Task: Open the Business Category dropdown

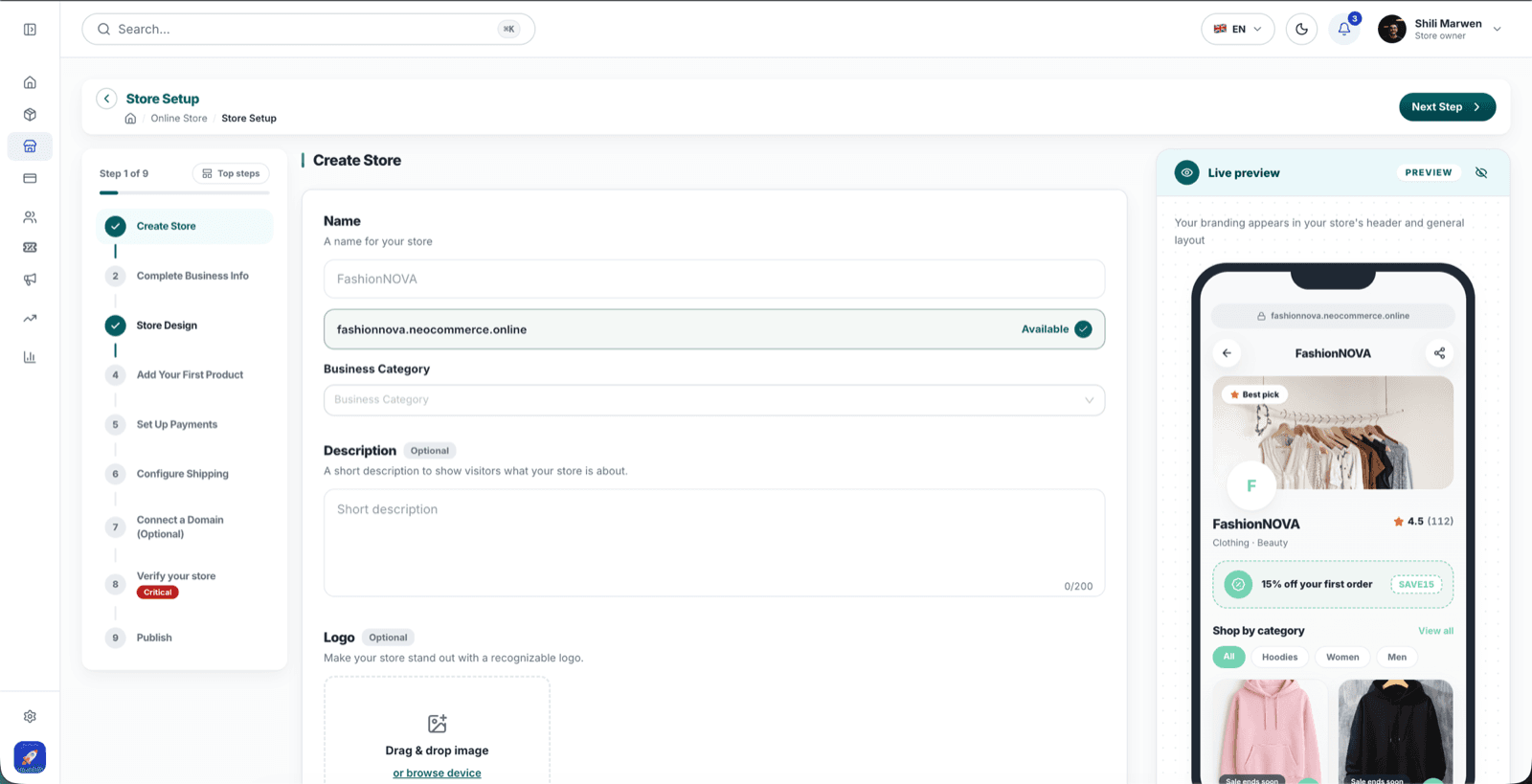Action: click(714, 400)
